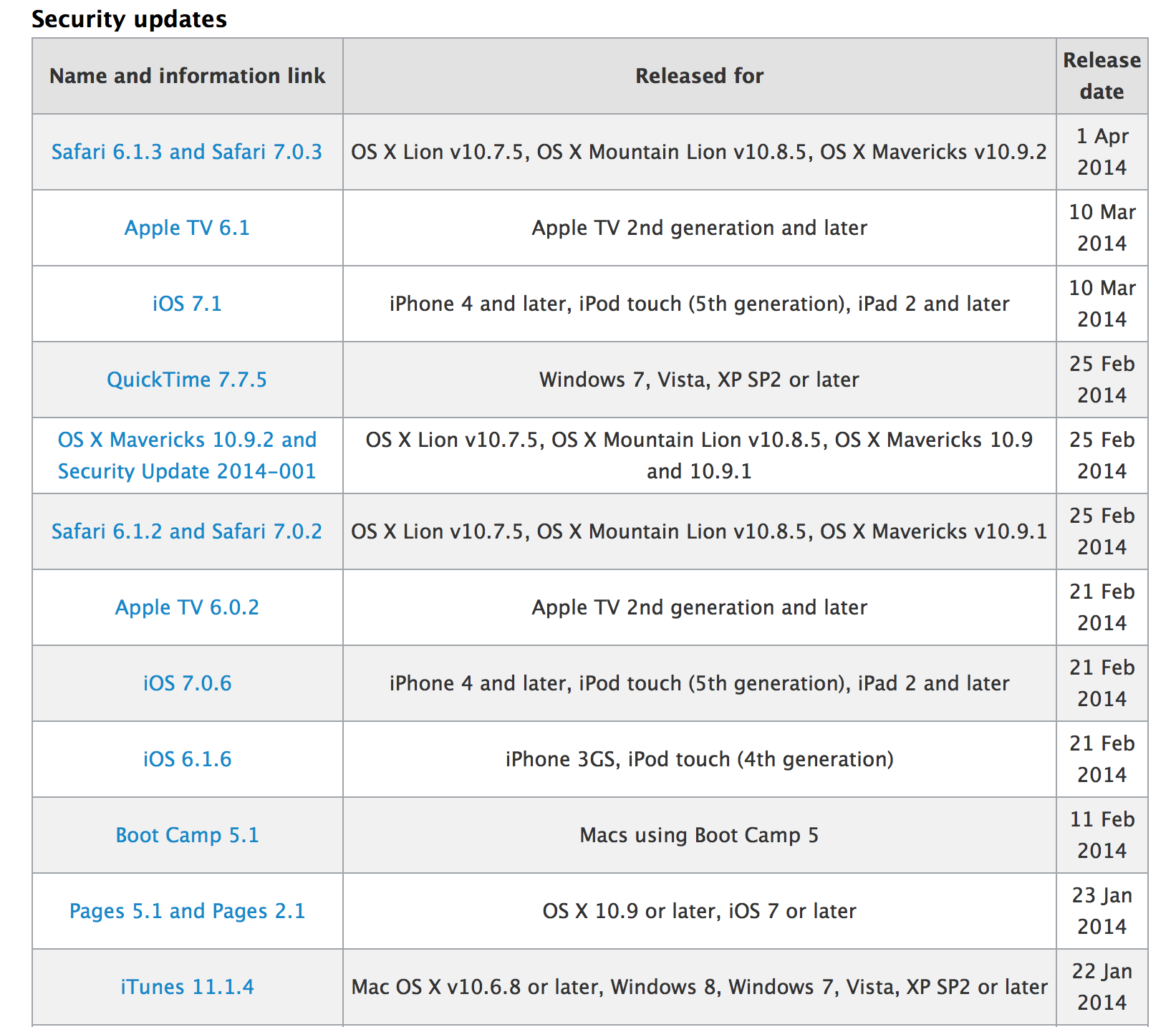Open the iOS 7.1 security update link
Viewport: 1176px width, 1027px height.
[x=187, y=304]
